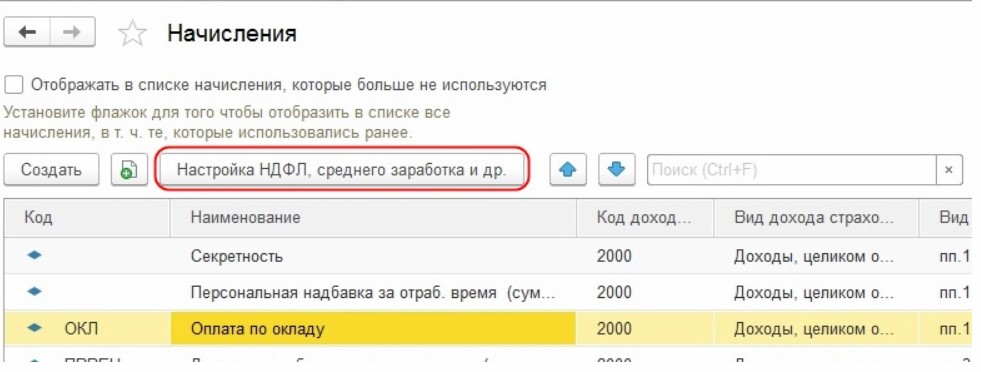The width and height of the screenshot is (981, 372).
Task: Clear search with the × button
Action: [949, 170]
